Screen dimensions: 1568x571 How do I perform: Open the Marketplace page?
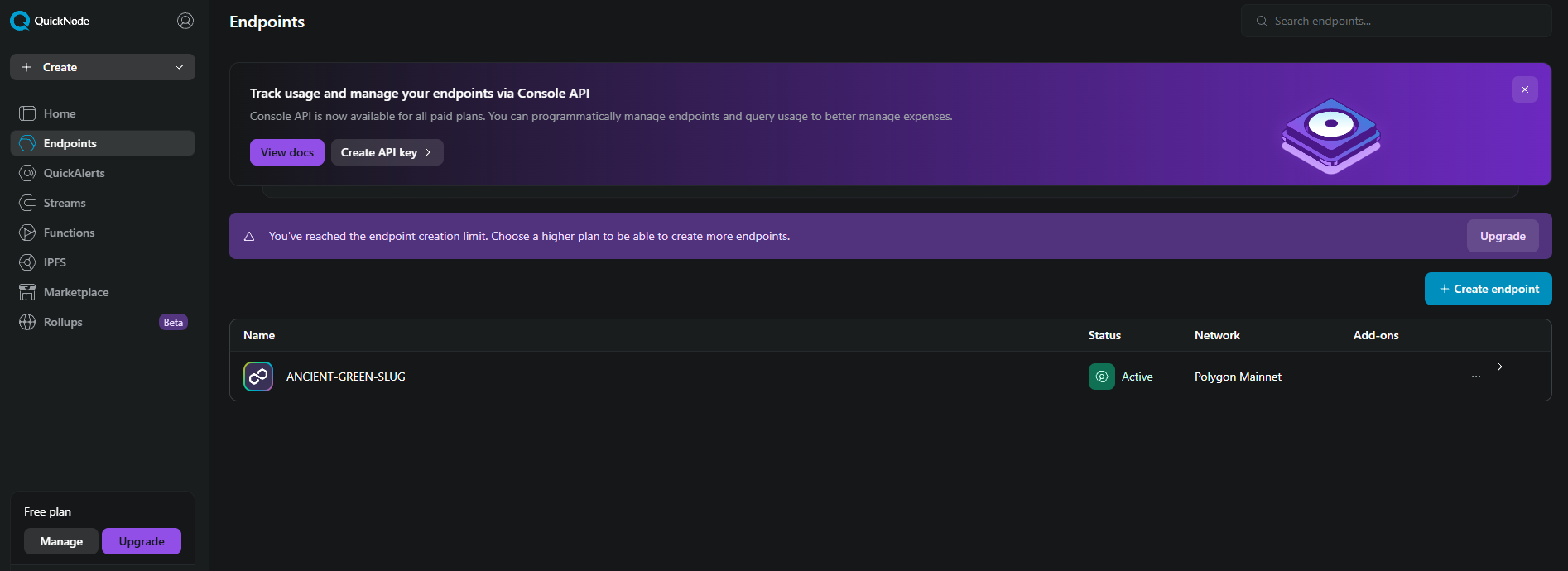pos(76,292)
